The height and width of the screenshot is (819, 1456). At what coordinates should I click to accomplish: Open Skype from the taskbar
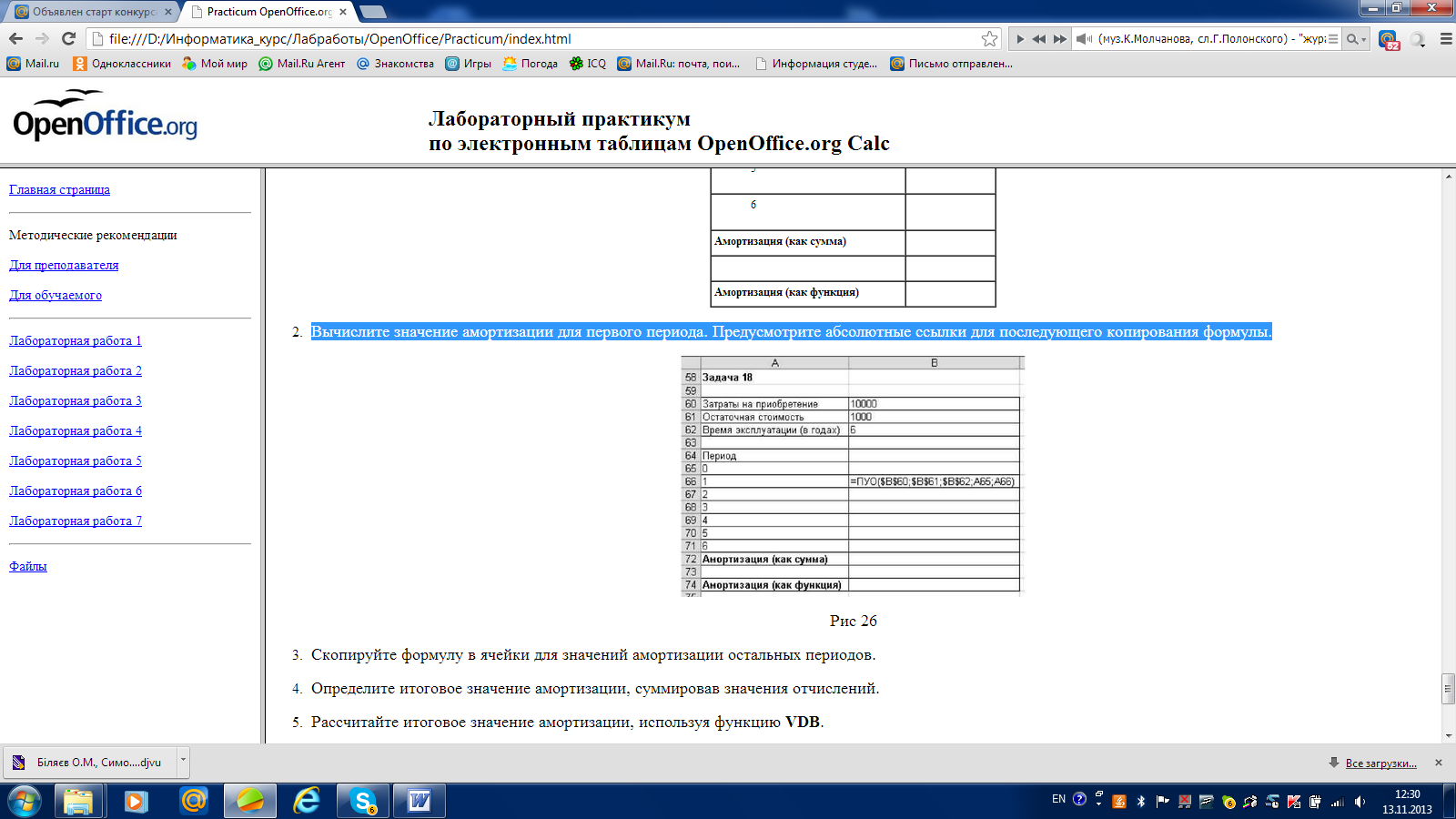364,801
